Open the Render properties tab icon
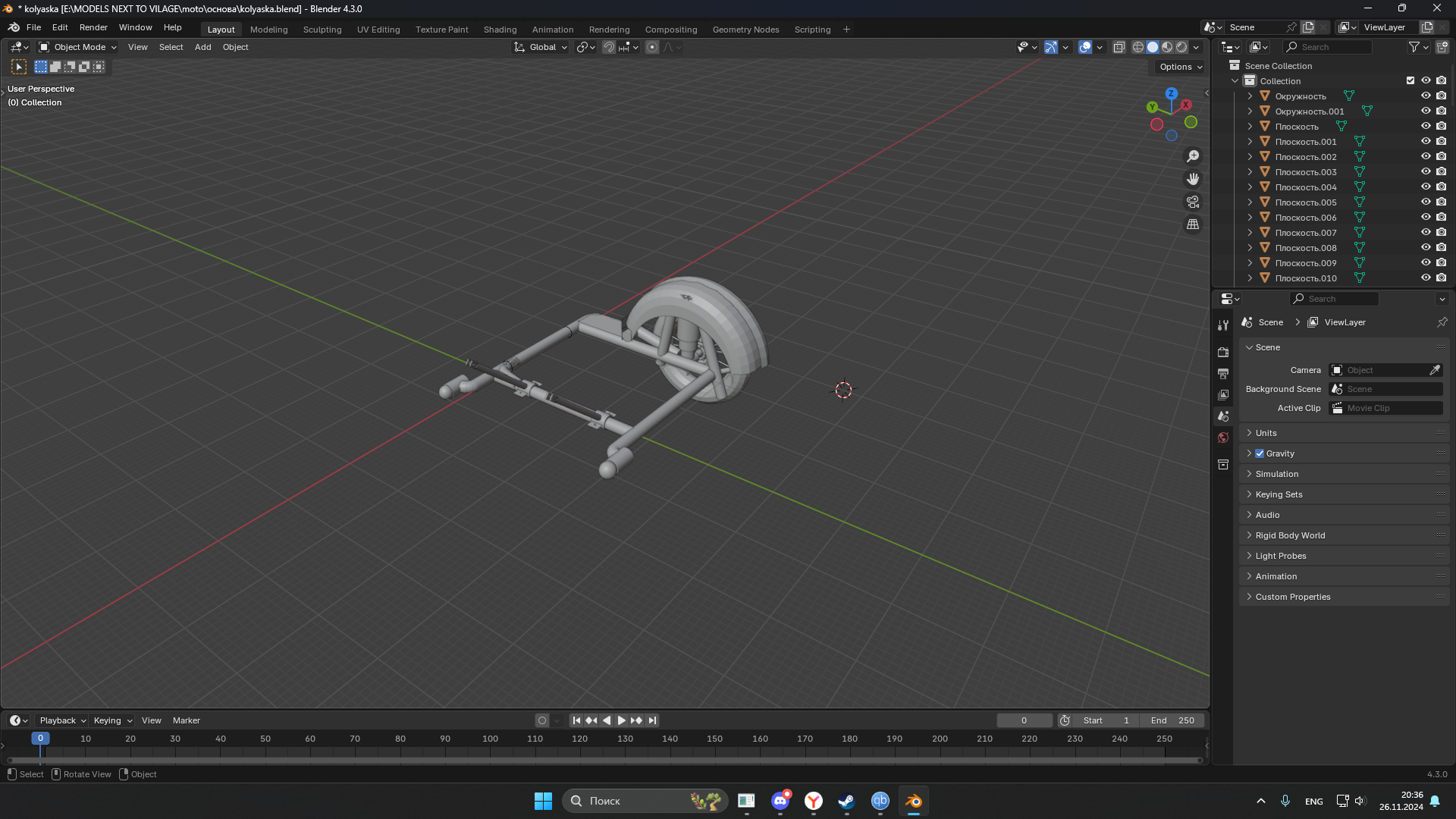 pyautogui.click(x=1223, y=353)
